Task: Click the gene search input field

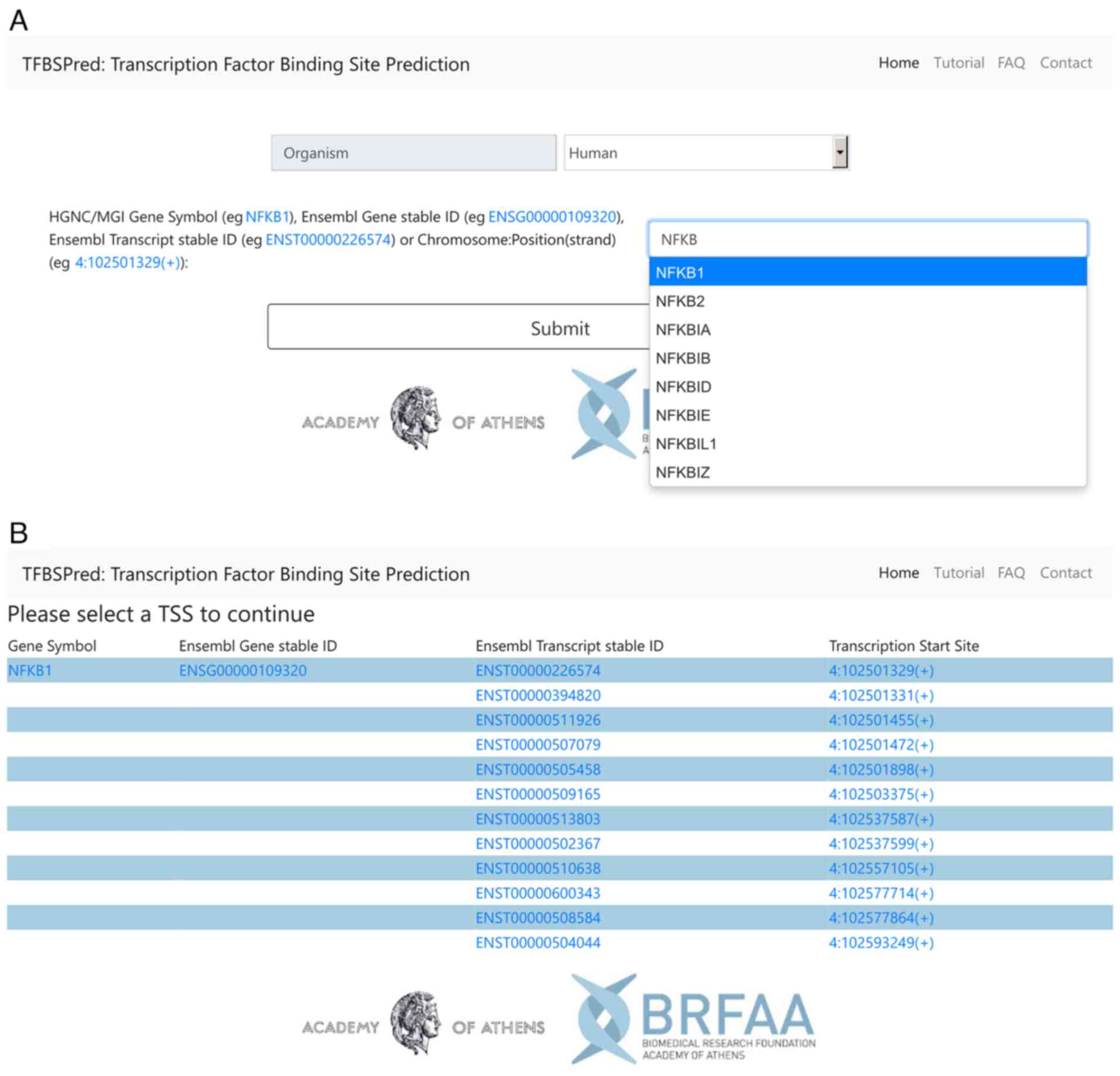Action: click(867, 240)
